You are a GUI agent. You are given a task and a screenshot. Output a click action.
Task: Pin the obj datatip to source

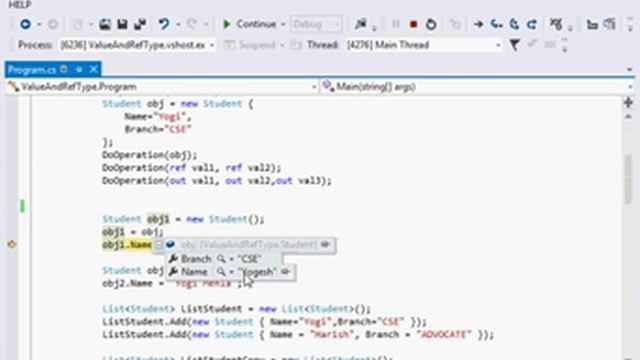click(325, 244)
